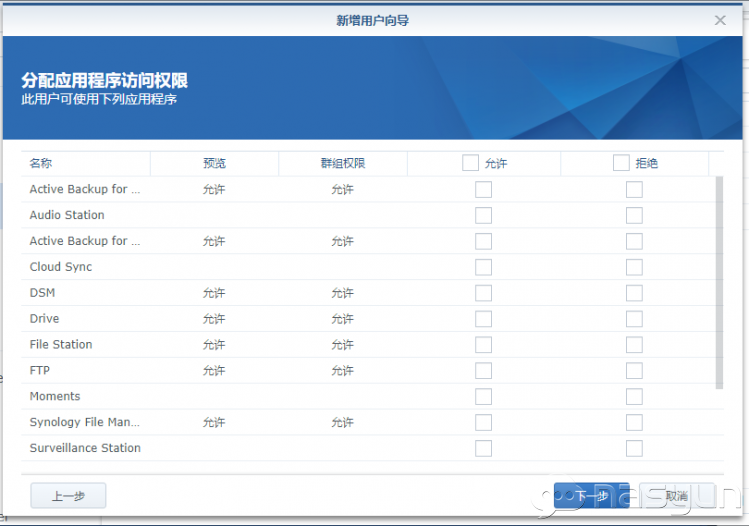Allow the Drive application
Screen dimensions: 749x526
(483, 319)
